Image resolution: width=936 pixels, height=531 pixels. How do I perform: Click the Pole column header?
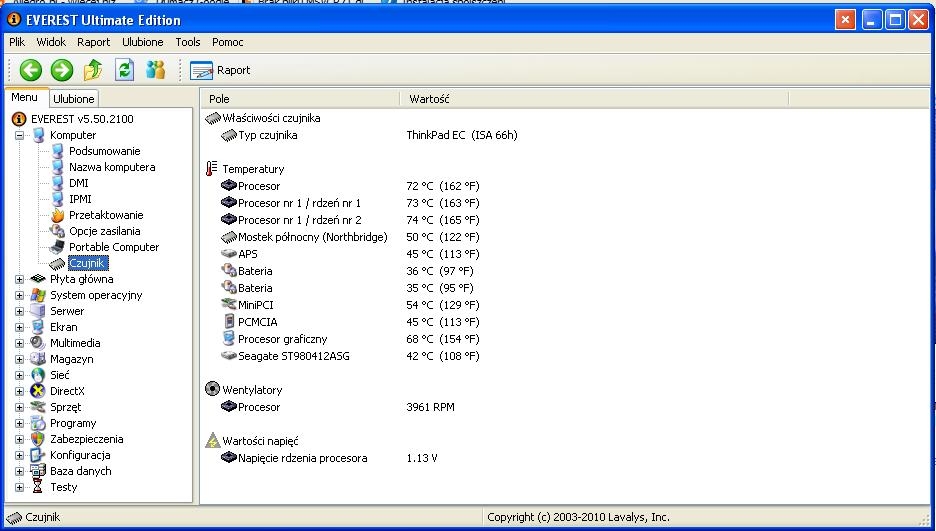coord(301,99)
